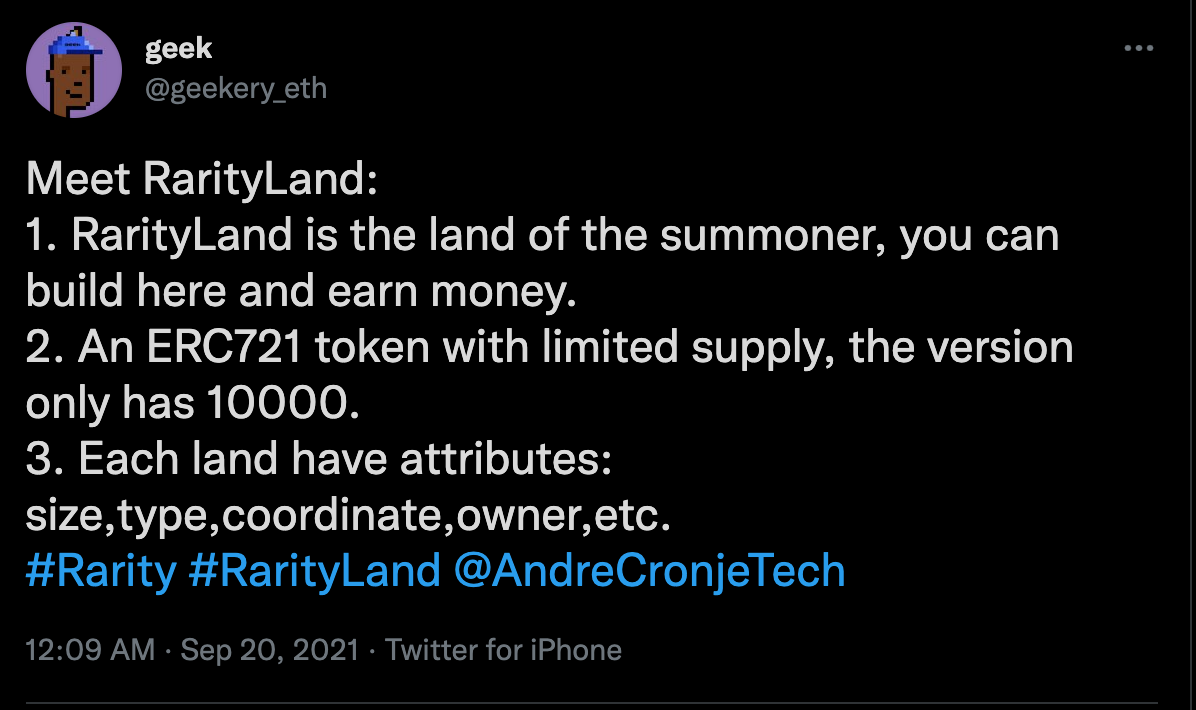Open the #RarityLand hashtag link
The height and width of the screenshot is (710, 1196).
coord(314,570)
